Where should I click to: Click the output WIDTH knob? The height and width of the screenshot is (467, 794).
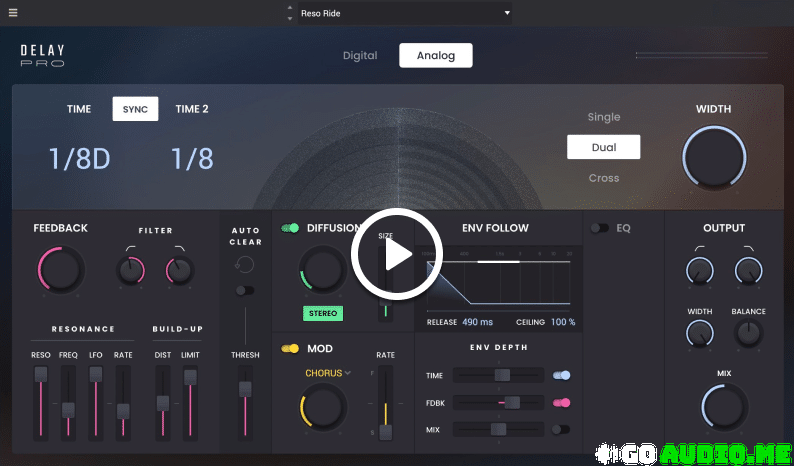(700, 334)
